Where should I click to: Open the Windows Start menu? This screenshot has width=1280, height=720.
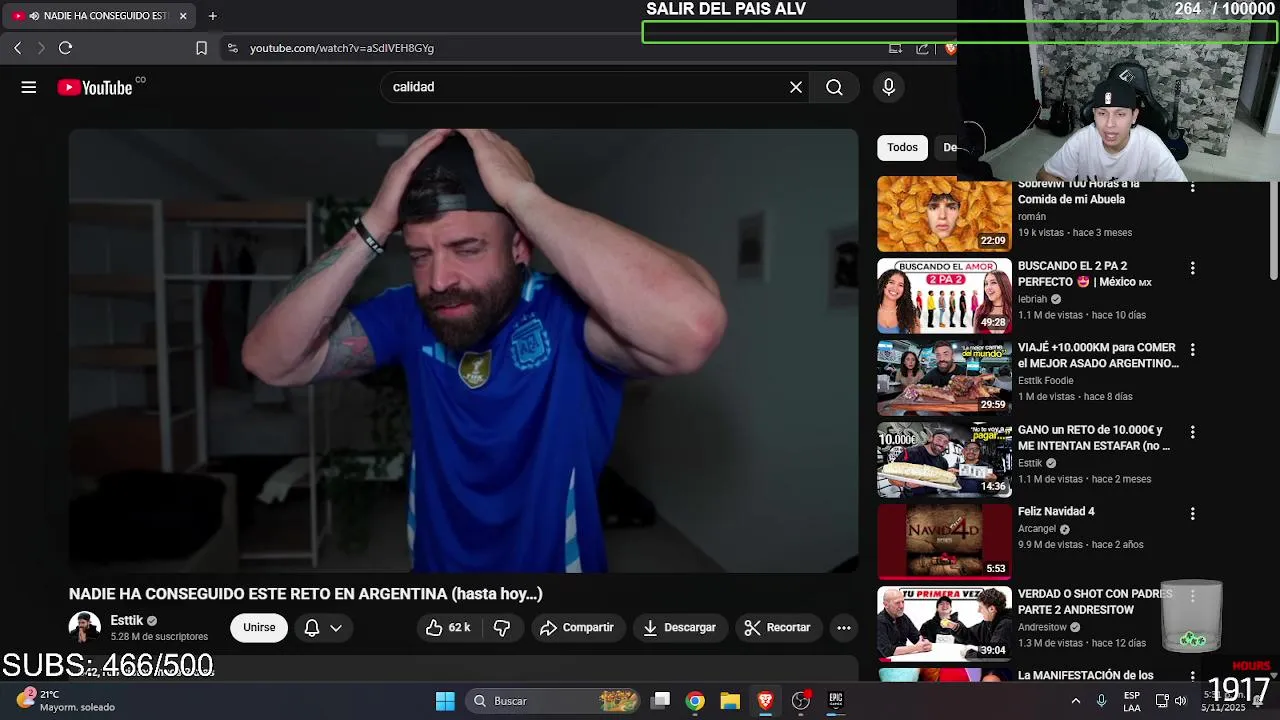pos(445,701)
